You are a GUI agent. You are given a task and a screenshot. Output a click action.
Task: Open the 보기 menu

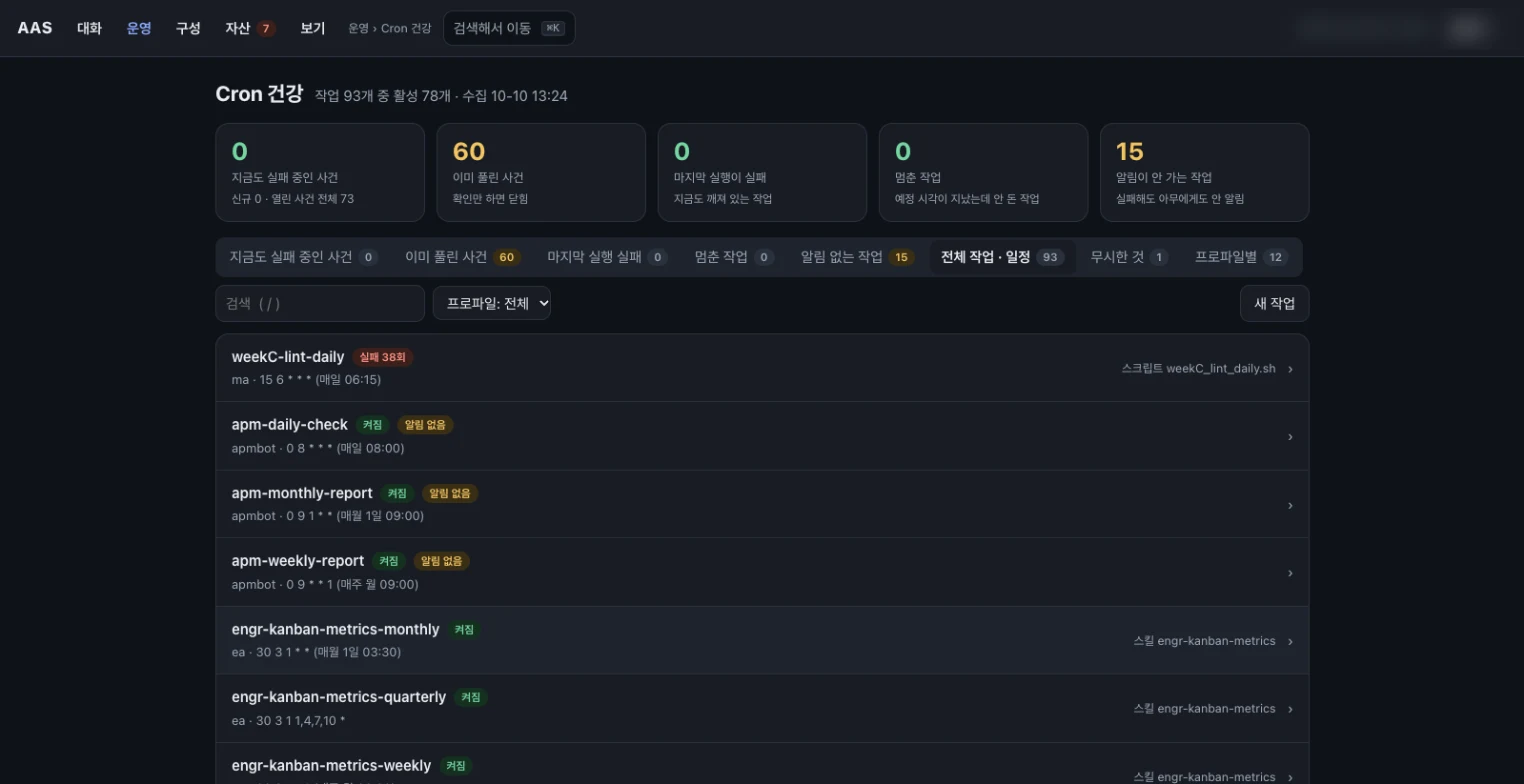point(313,28)
